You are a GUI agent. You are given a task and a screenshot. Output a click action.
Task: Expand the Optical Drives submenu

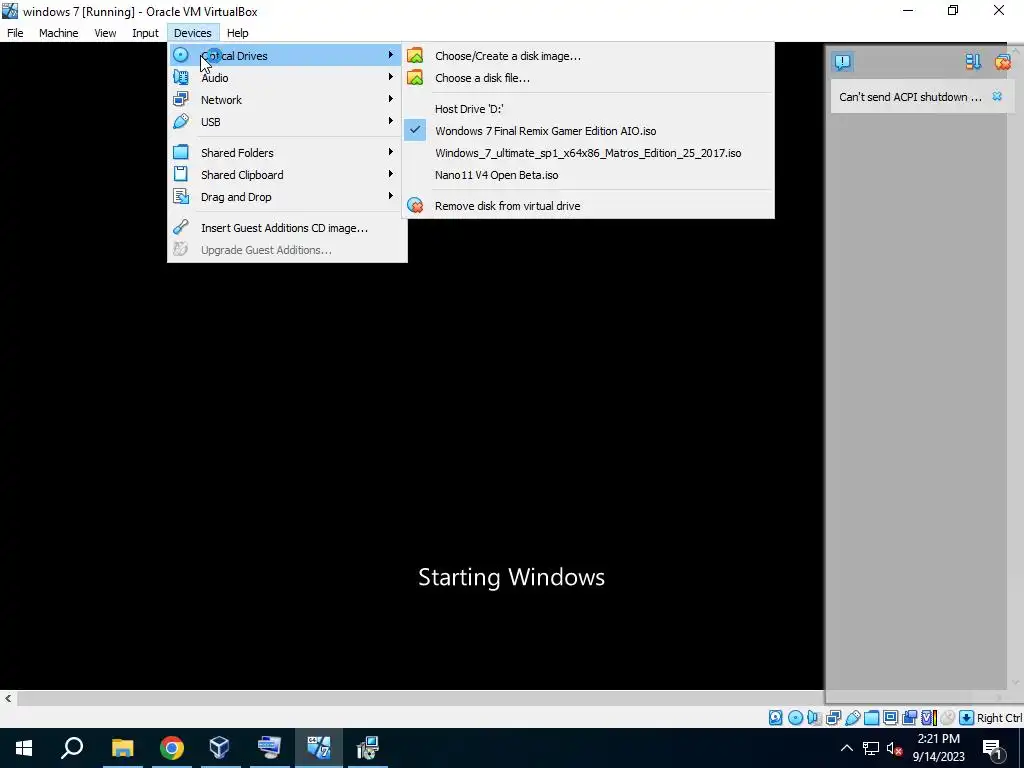pyautogui.click(x=286, y=56)
